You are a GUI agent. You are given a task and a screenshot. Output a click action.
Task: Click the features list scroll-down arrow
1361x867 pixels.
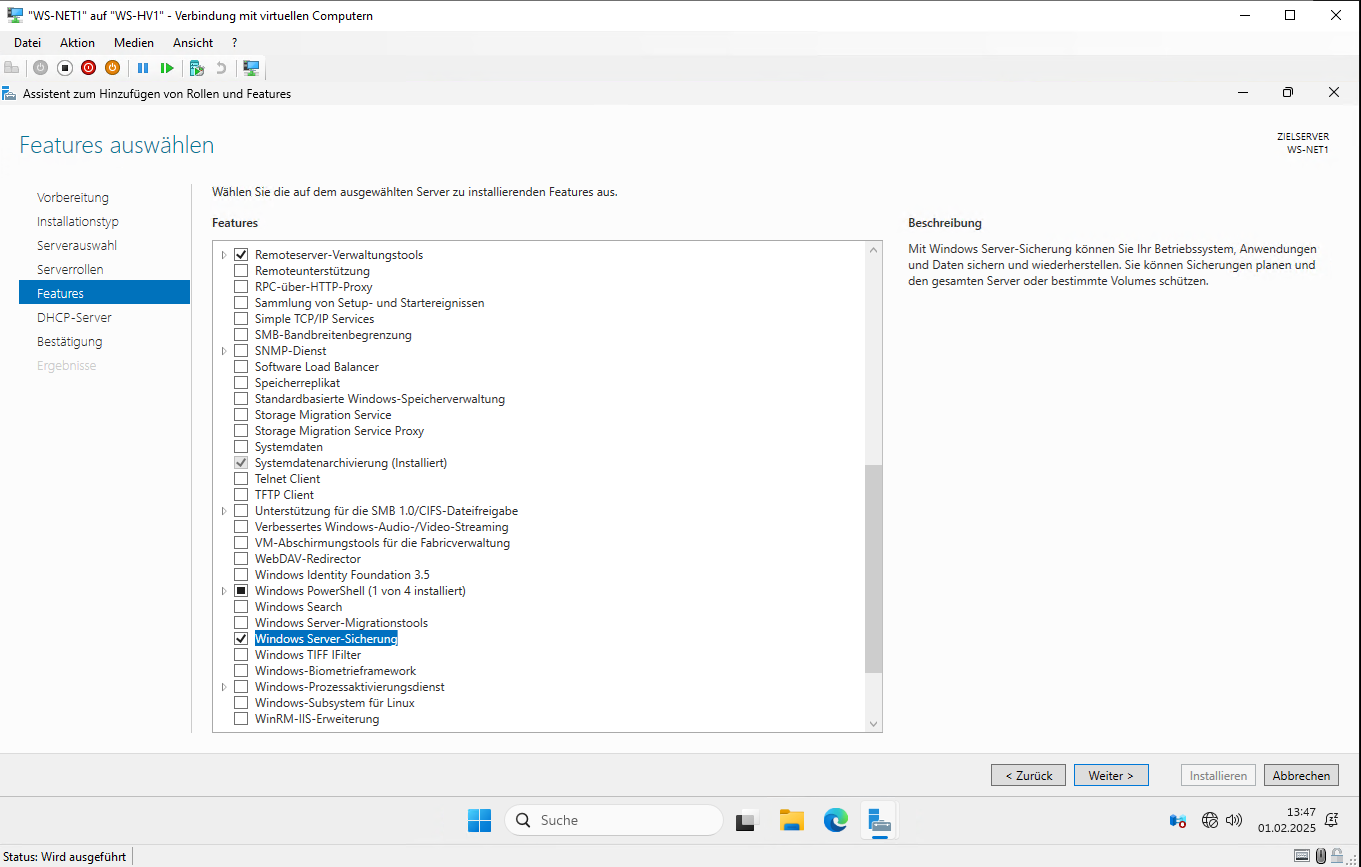(873, 724)
